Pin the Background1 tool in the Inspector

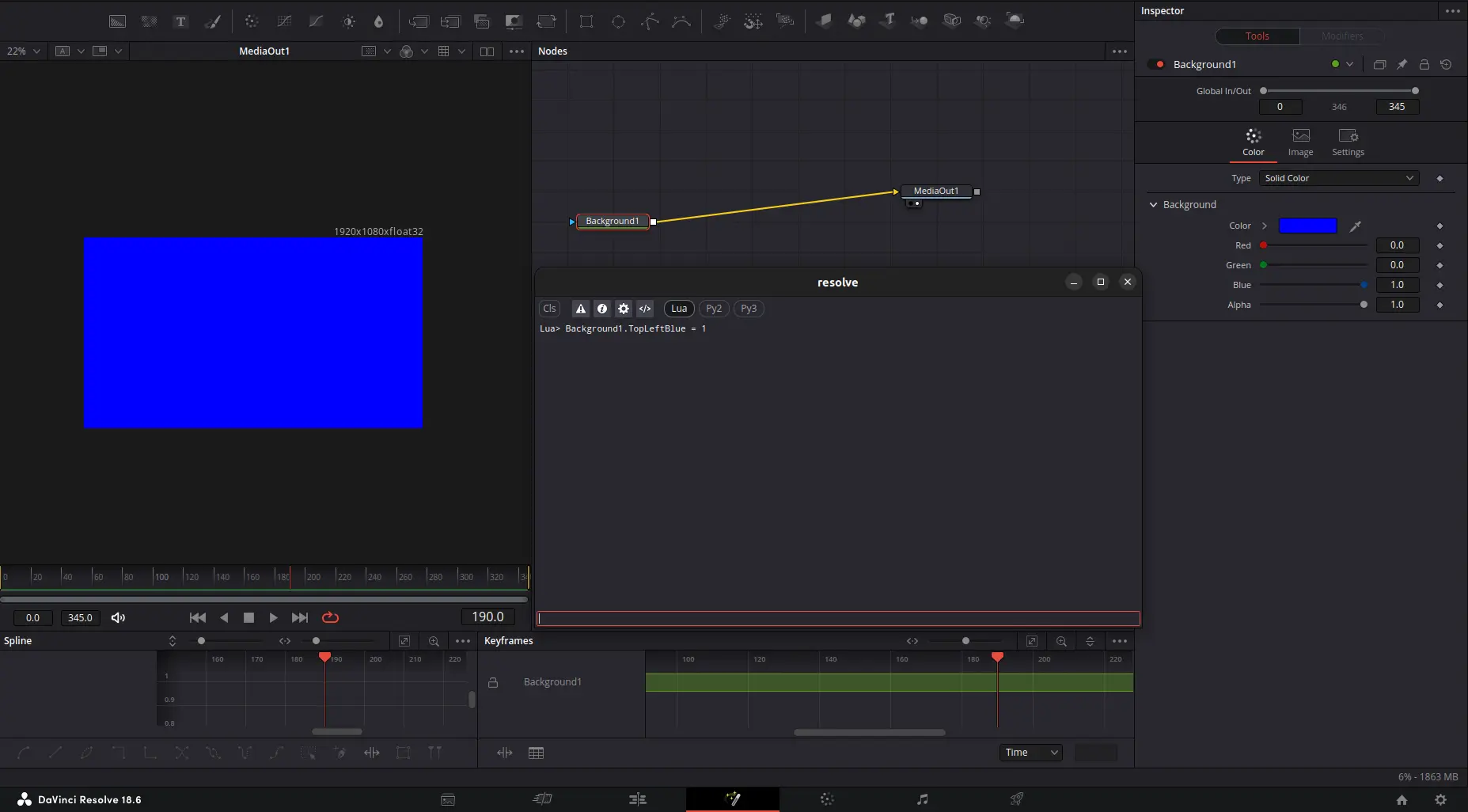(1402, 64)
